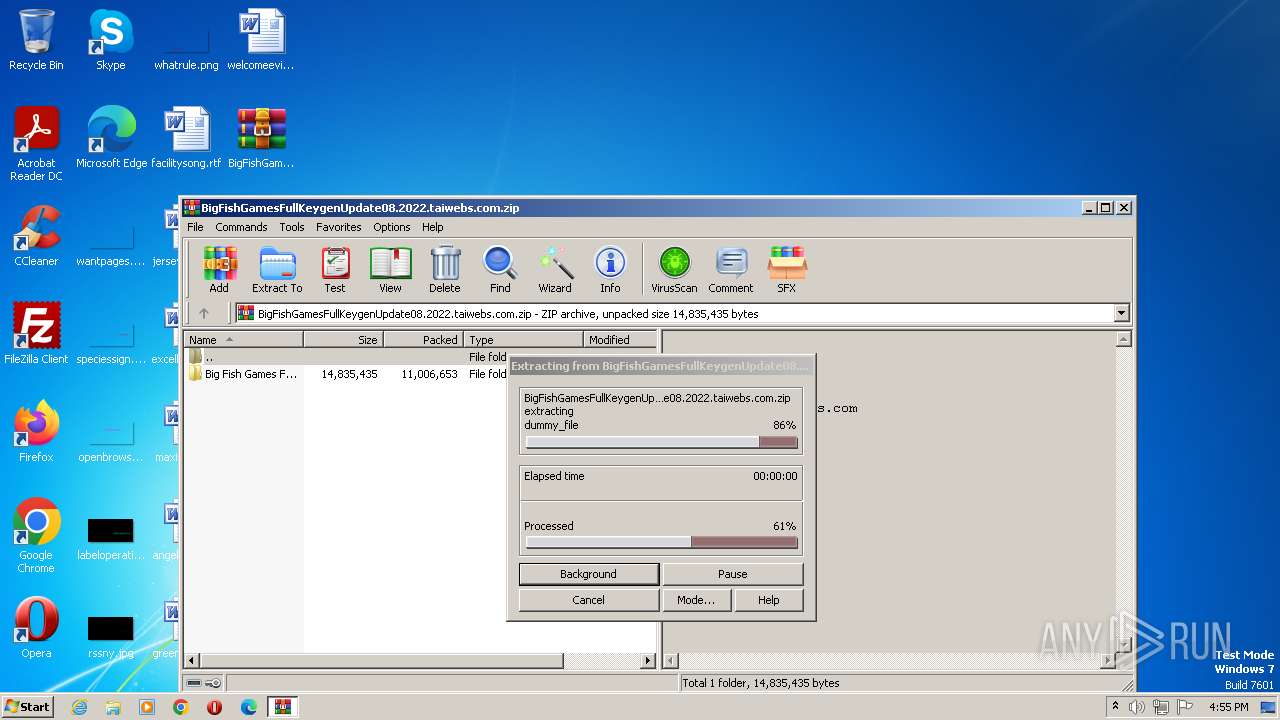Click the Add toolbar icon in WinRAR
Screen dimensions: 1280x720
219,270
